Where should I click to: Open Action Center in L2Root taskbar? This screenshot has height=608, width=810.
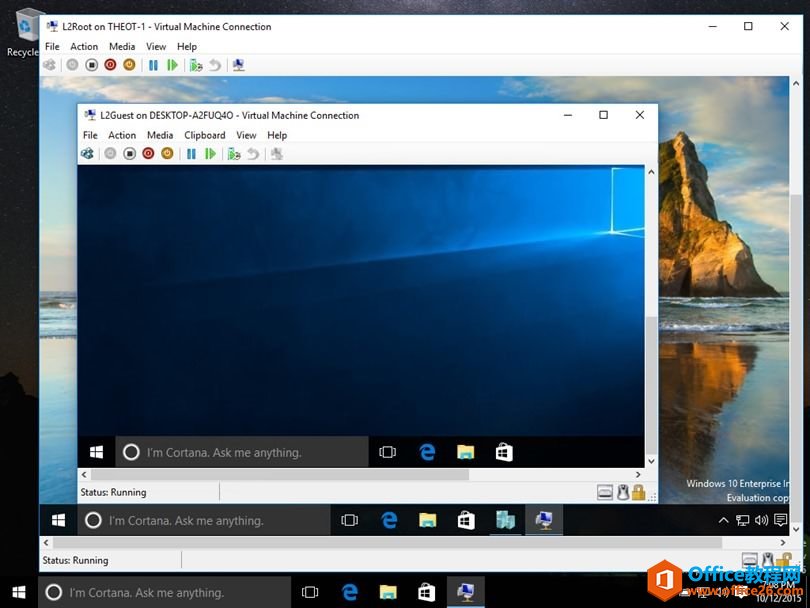coord(781,520)
